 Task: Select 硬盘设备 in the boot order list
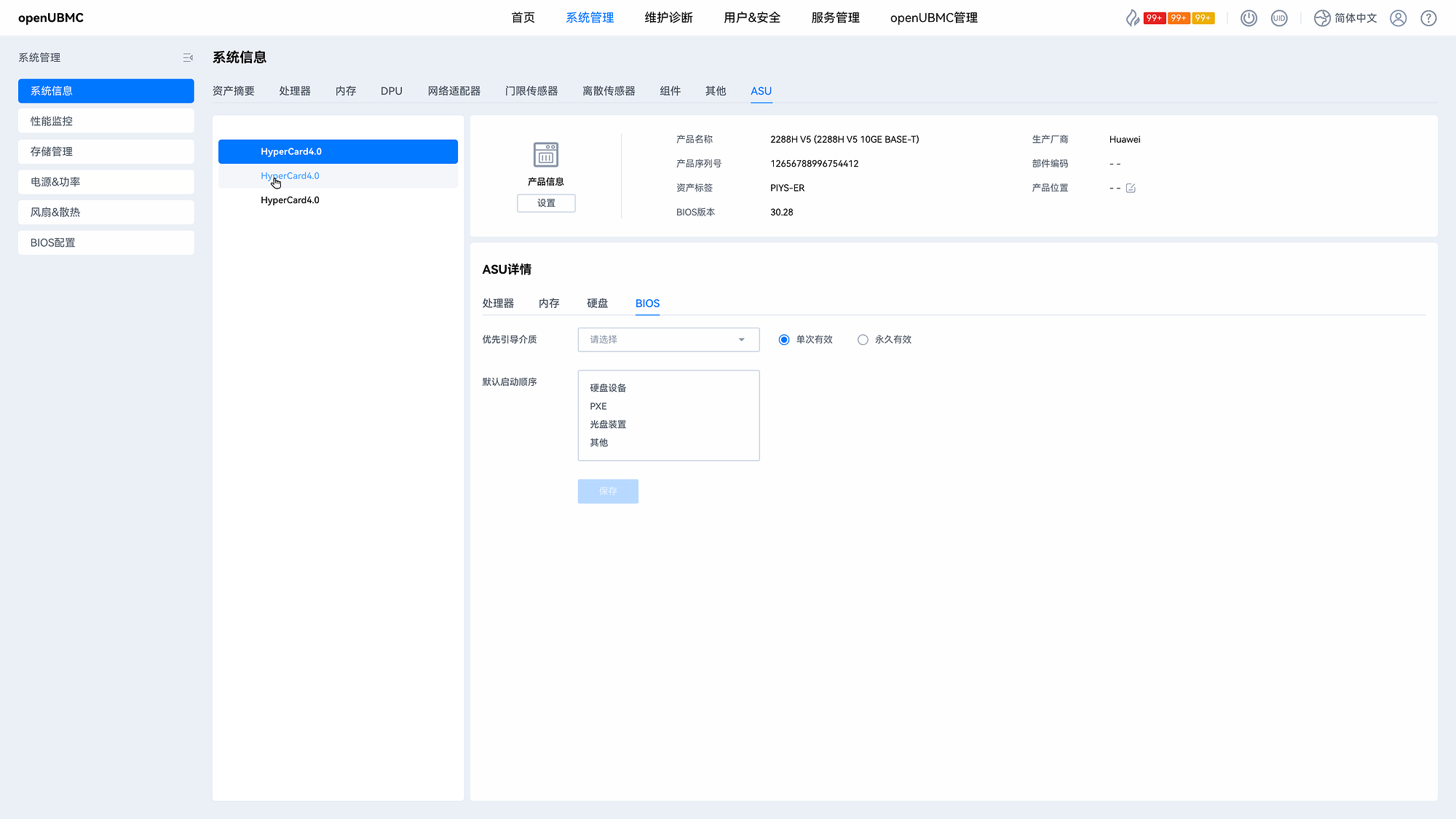click(x=608, y=388)
